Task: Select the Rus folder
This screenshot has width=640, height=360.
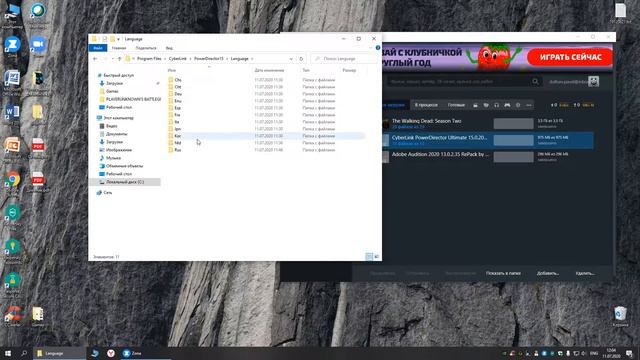Action: click(178, 150)
